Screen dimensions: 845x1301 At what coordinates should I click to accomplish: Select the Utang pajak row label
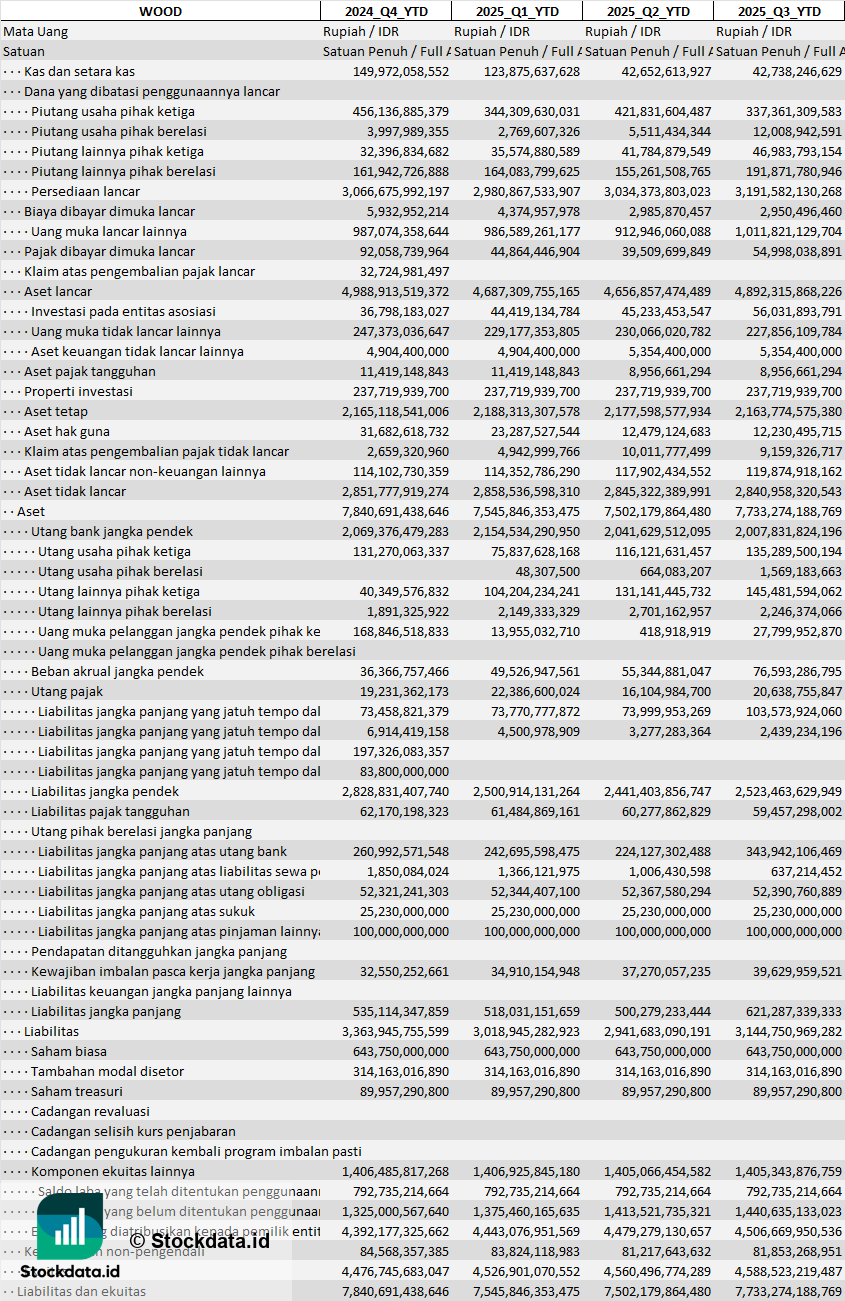(x=67, y=691)
